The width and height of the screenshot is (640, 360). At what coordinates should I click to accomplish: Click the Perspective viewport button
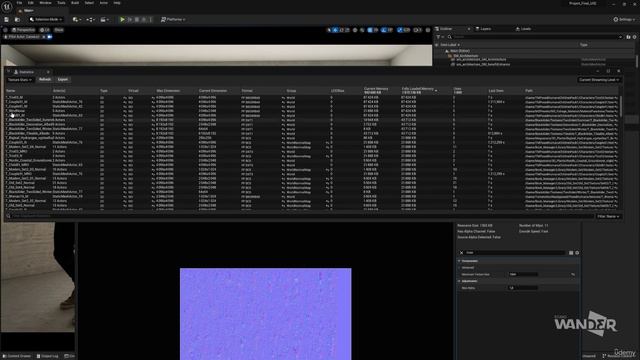click(23, 30)
